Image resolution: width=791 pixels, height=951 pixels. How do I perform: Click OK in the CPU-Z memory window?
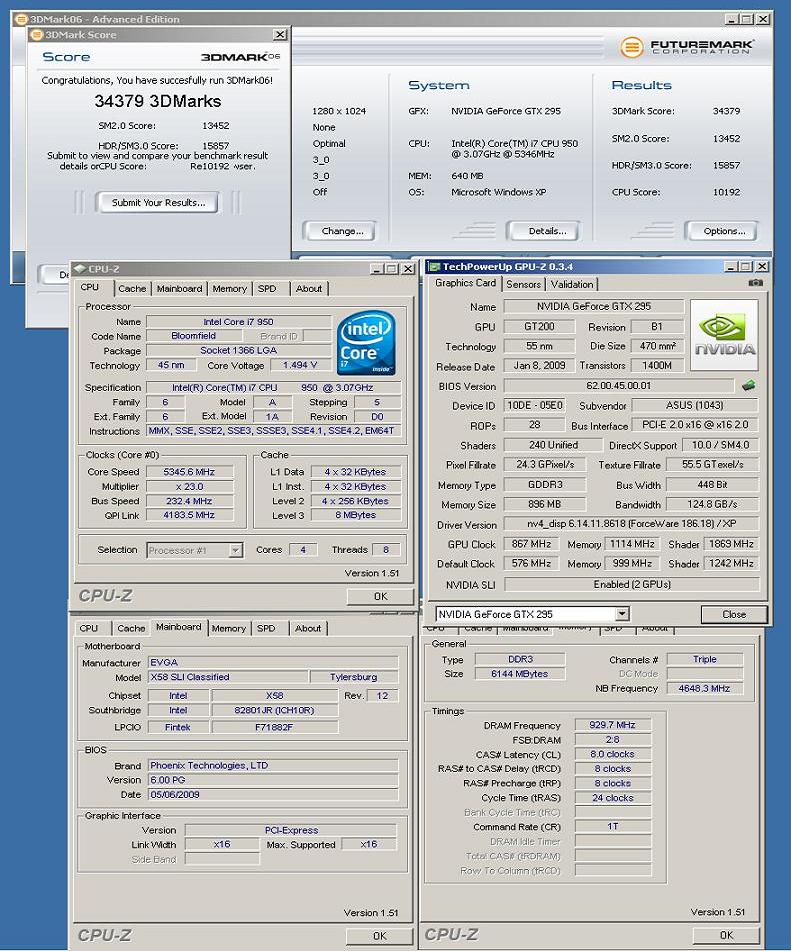[x=726, y=935]
